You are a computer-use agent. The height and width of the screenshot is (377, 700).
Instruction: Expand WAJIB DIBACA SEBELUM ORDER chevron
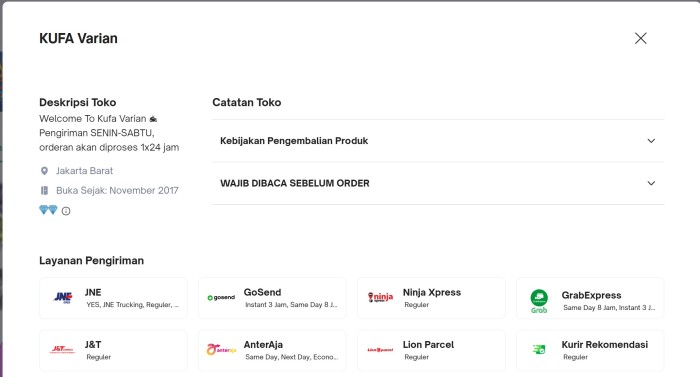(651, 183)
